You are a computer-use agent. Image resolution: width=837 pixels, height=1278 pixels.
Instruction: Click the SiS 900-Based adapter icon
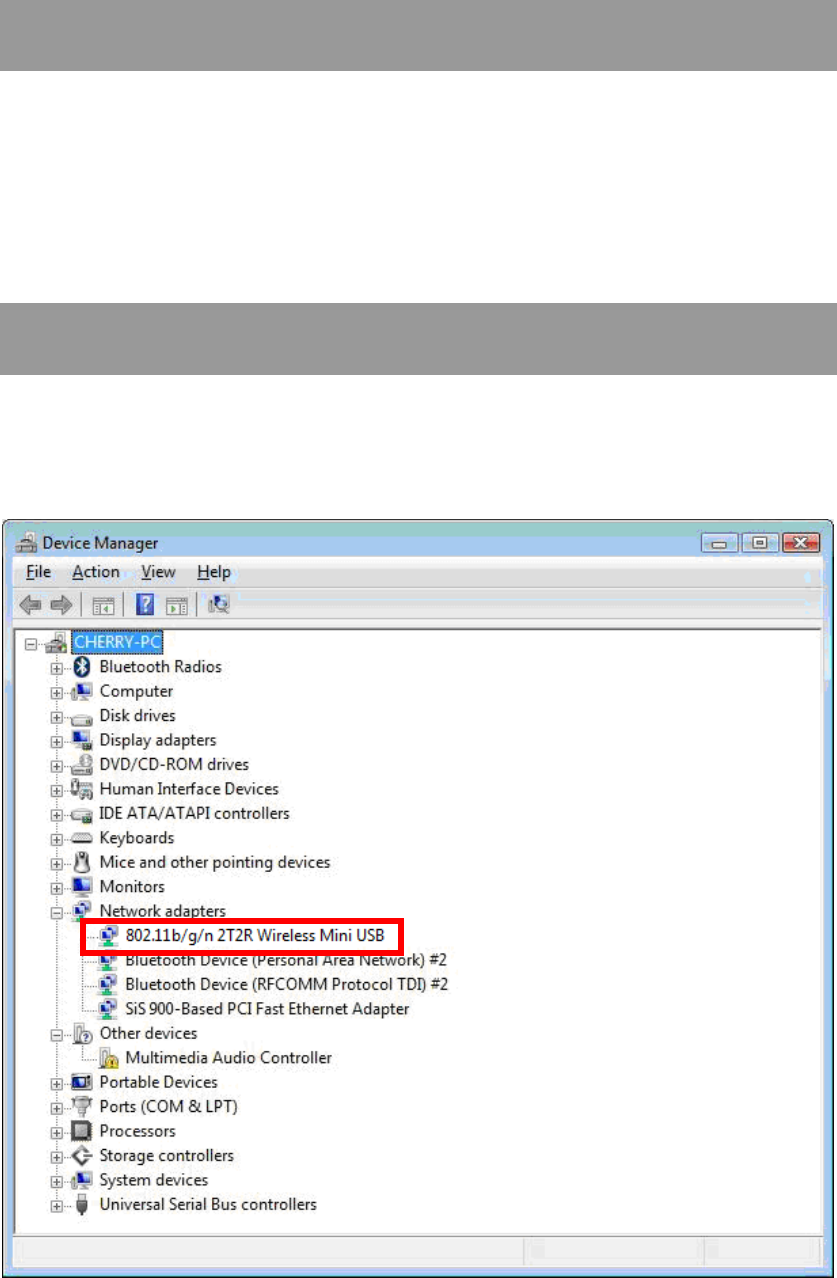109,1009
